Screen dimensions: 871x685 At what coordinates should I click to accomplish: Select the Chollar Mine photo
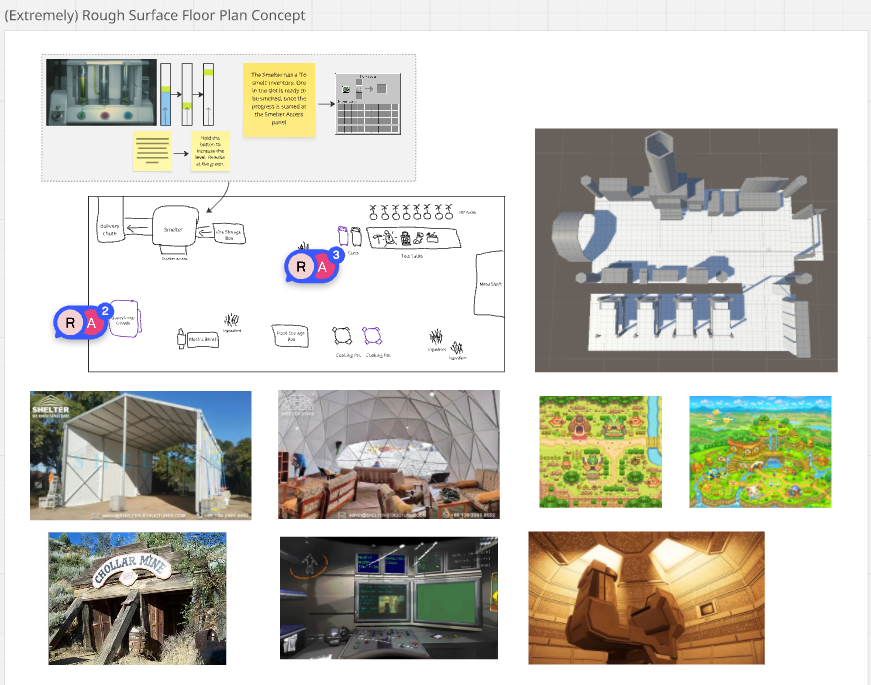(137, 598)
